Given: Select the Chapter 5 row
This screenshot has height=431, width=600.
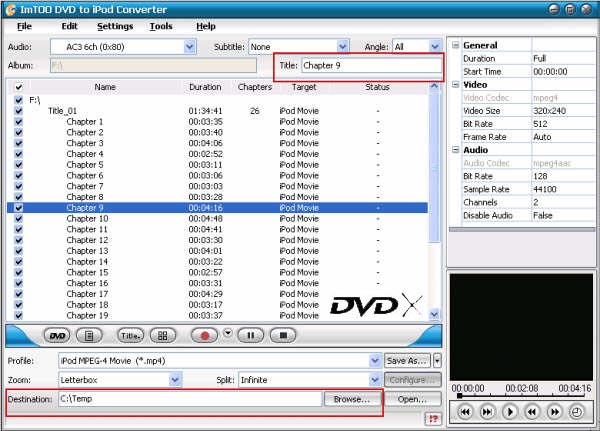Looking at the screenshot, I should (217, 165).
